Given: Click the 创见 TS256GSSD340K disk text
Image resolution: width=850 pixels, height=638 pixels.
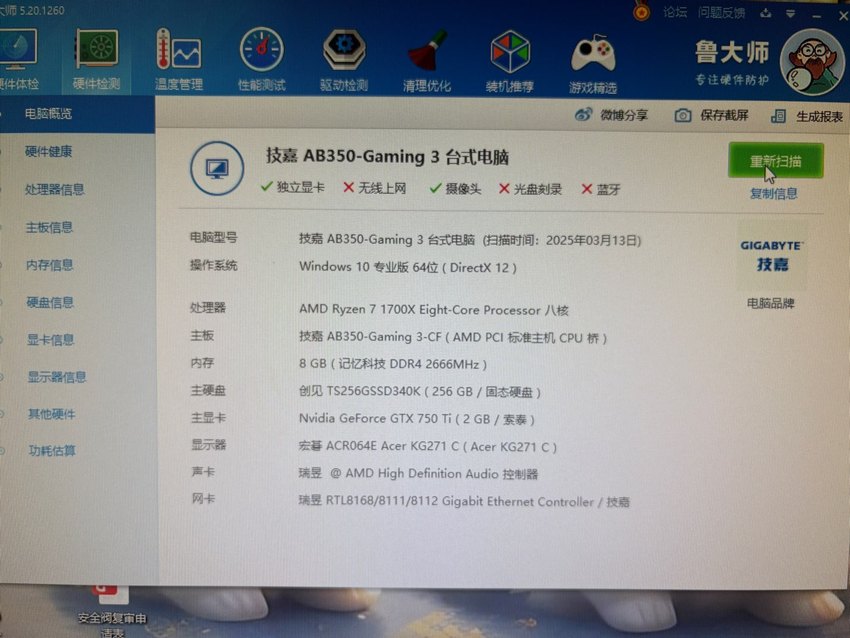Looking at the screenshot, I should point(420,391).
